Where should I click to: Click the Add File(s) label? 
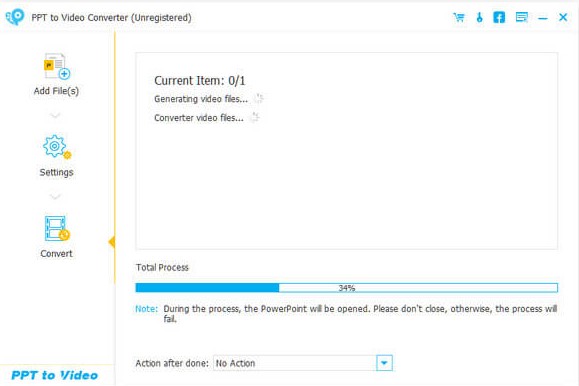[56, 91]
